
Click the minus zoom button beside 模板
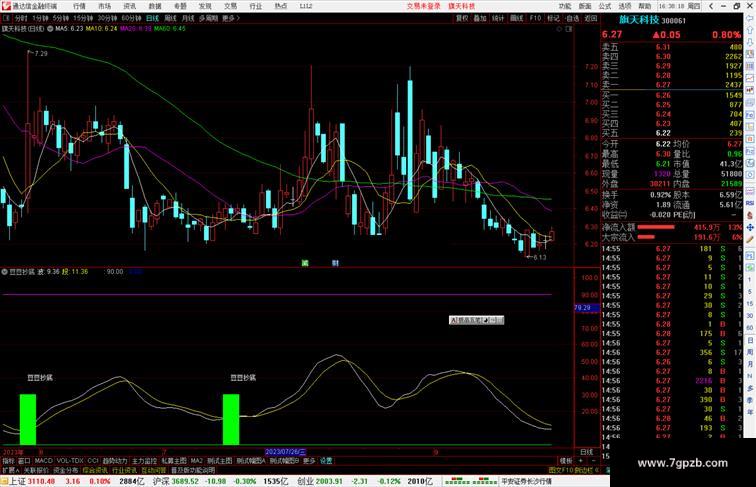point(594,461)
